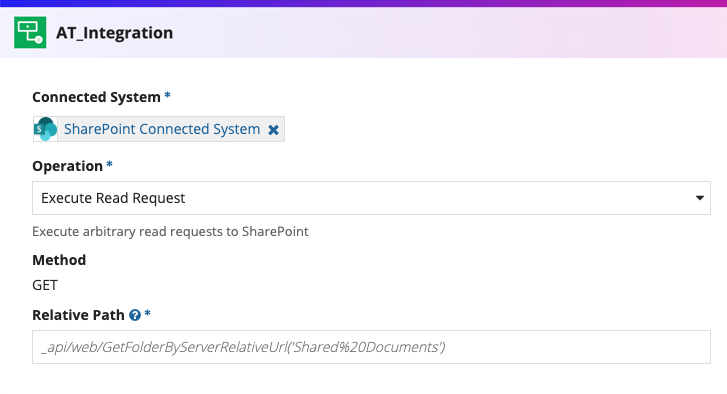727x394 pixels.
Task: Open the Operation dropdown
Action: click(371, 198)
